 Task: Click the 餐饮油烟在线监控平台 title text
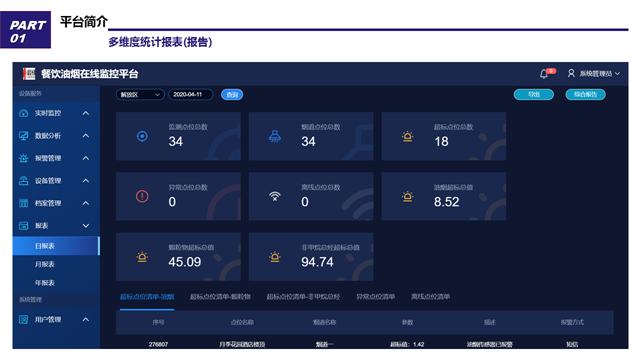[90, 74]
